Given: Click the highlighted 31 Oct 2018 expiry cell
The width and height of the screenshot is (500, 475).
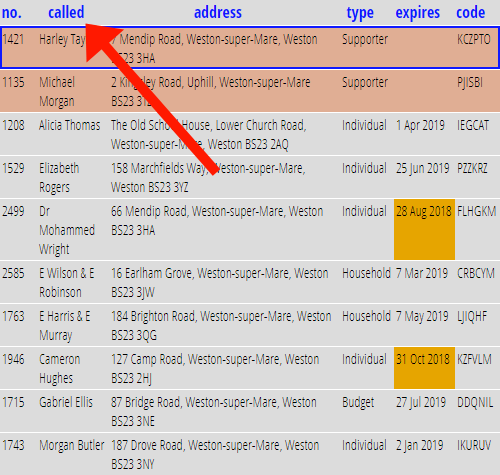Looking at the screenshot, I should [x=424, y=368].
